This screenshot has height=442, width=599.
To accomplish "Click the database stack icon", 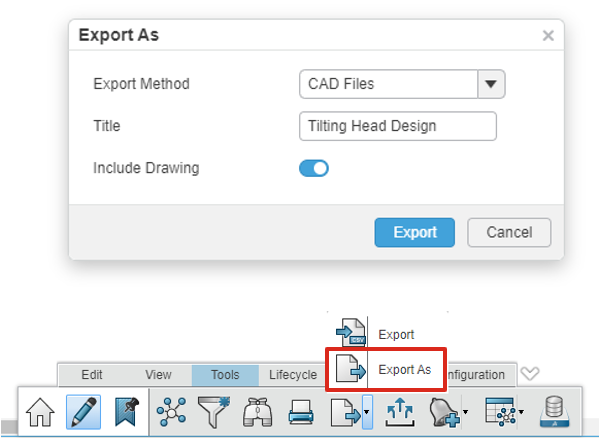I will tap(554, 412).
